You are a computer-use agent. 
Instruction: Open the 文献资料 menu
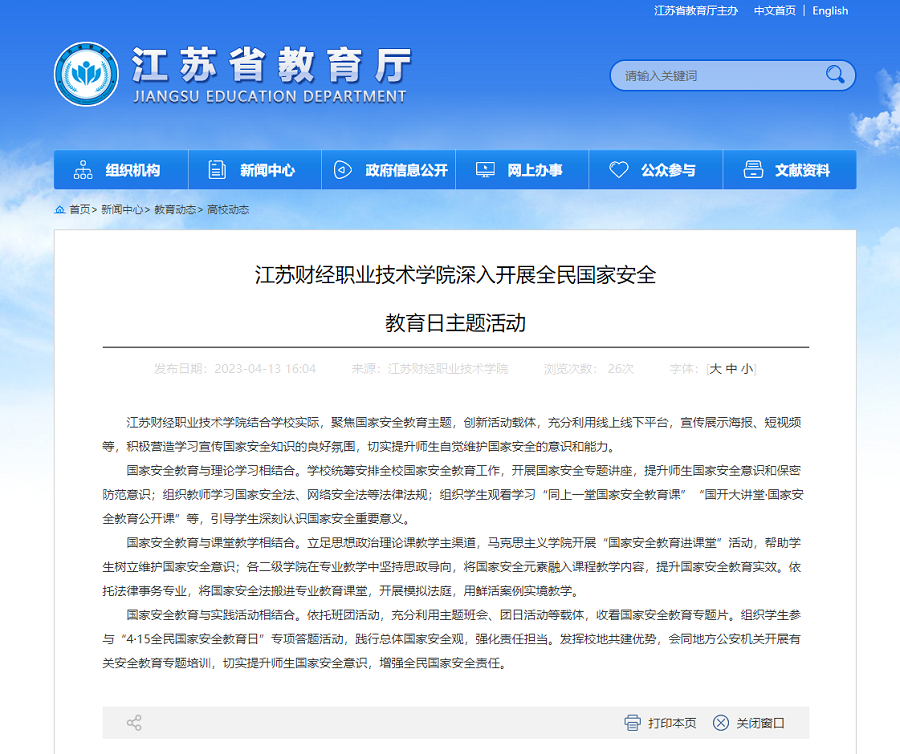tap(790, 170)
